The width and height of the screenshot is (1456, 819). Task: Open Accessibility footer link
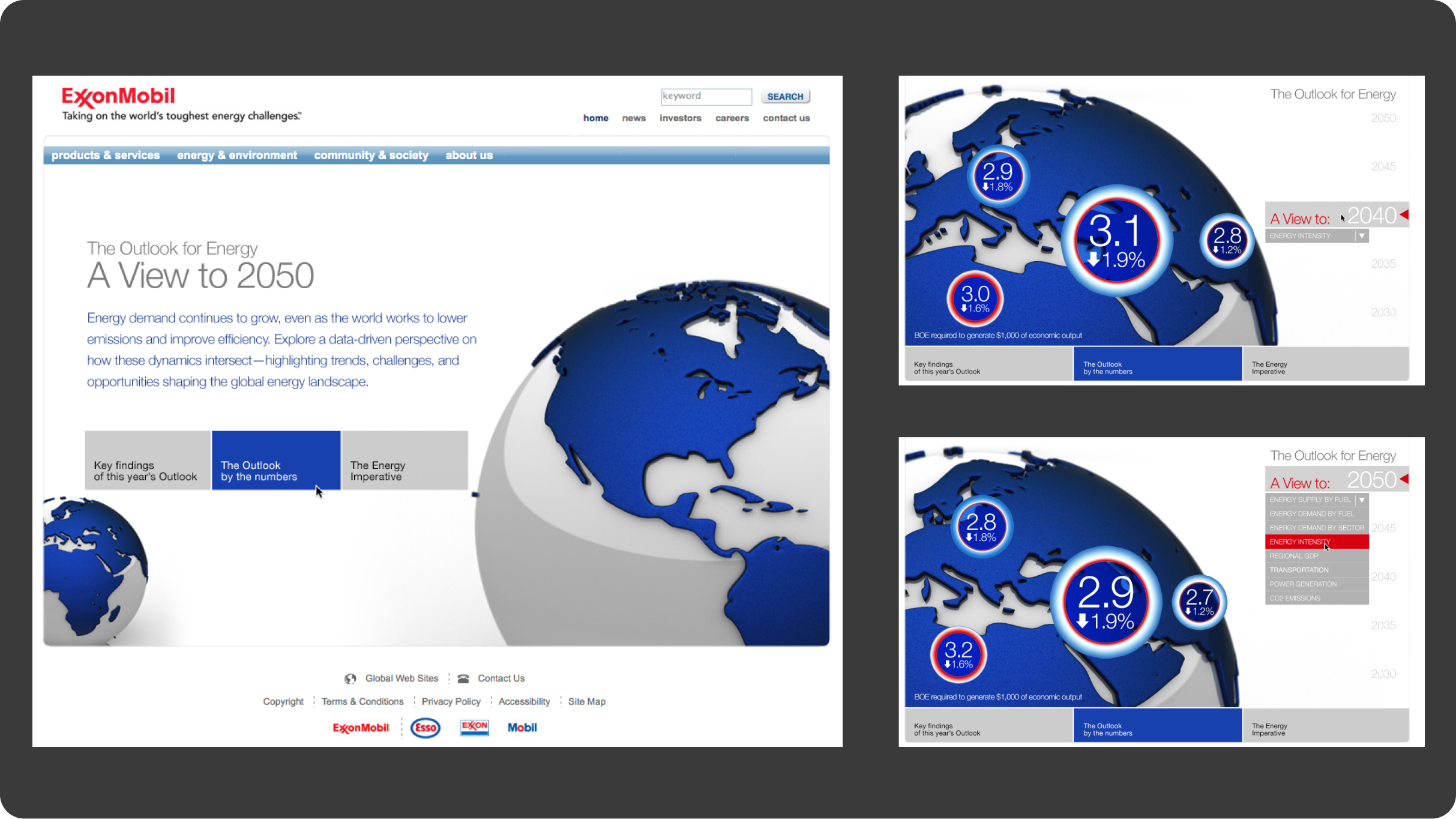pyautogui.click(x=525, y=702)
